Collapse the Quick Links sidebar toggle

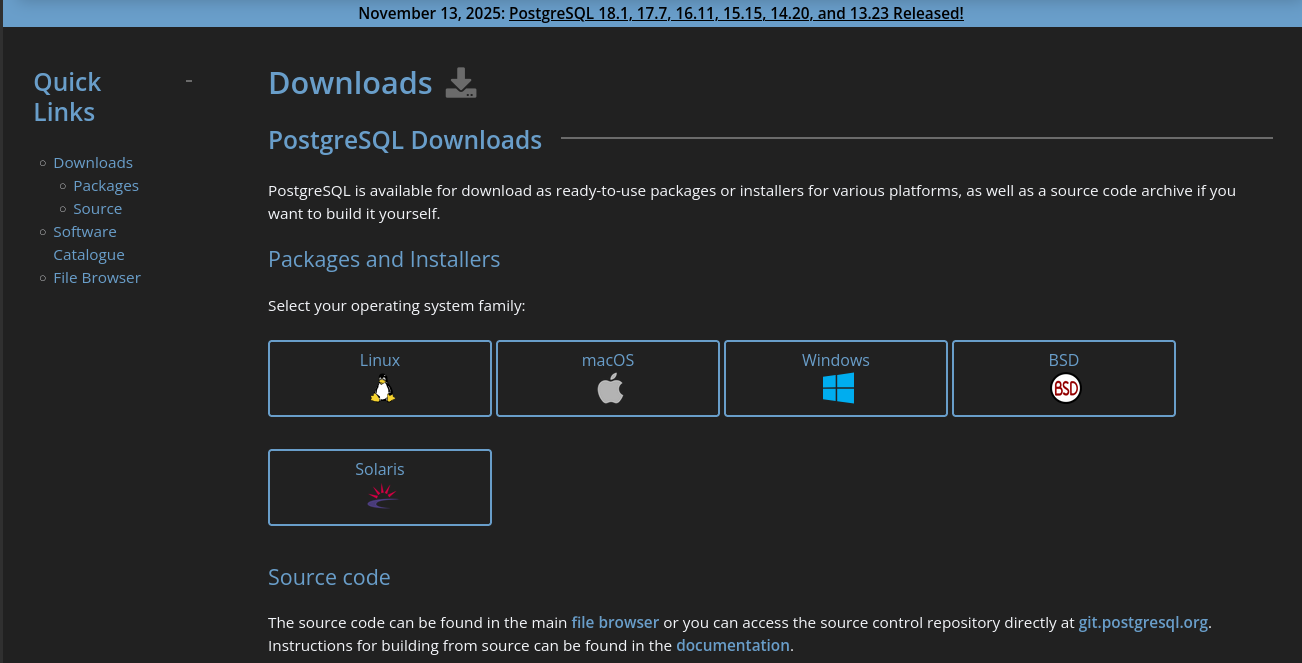click(x=189, y=81)
